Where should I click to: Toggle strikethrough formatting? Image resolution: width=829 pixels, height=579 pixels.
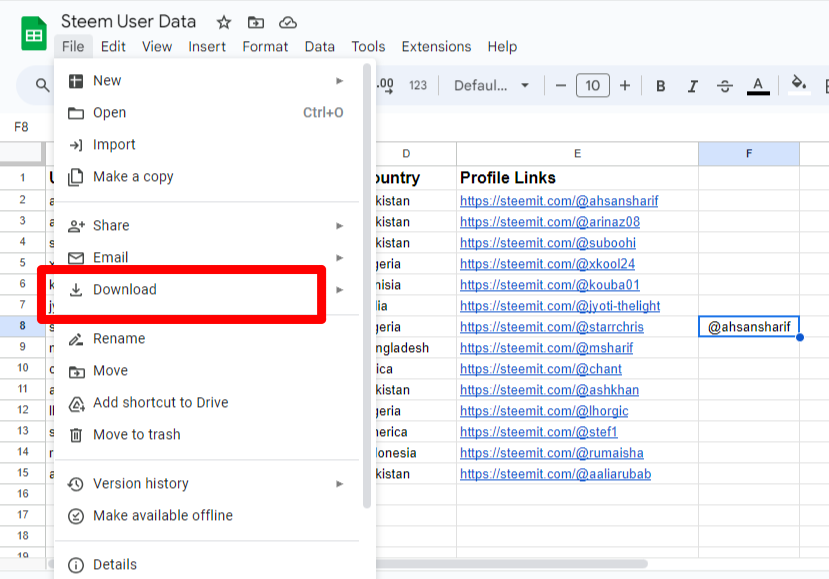click(725, 86)
